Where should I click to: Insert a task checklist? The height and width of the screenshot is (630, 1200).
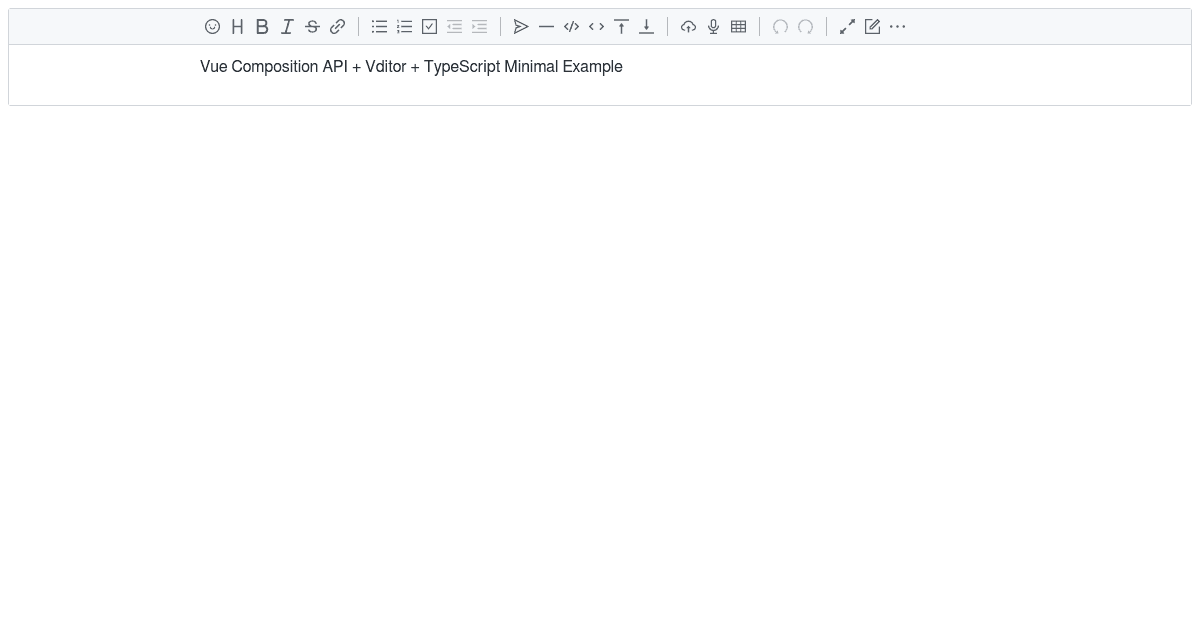point(429,27)
